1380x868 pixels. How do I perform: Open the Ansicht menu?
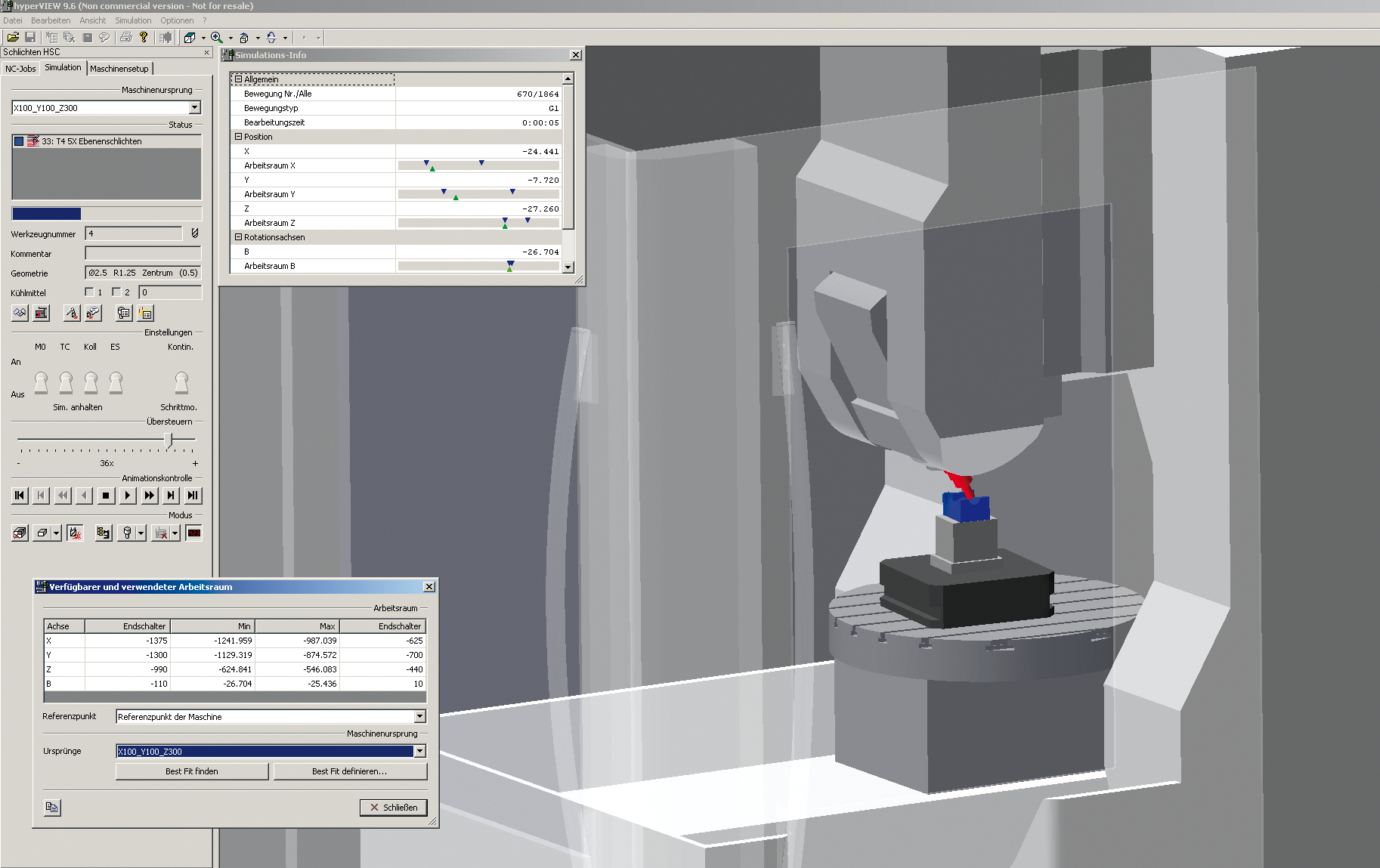coord(93,20)
